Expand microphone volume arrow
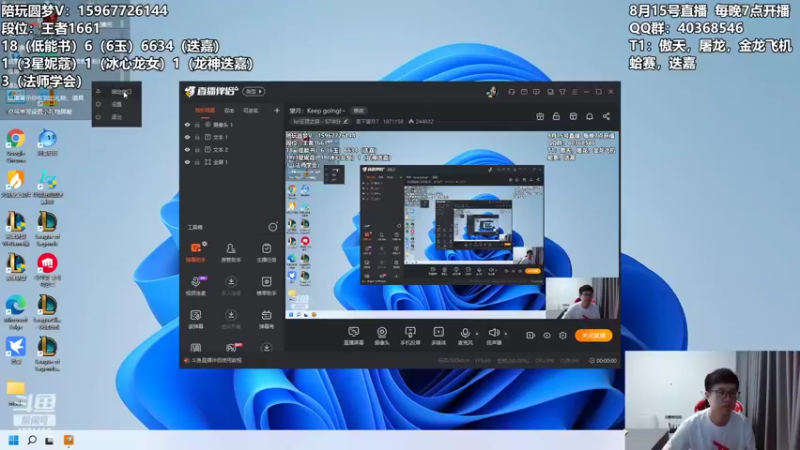Viewport: 800px width, 450px height. coord(477,334)
